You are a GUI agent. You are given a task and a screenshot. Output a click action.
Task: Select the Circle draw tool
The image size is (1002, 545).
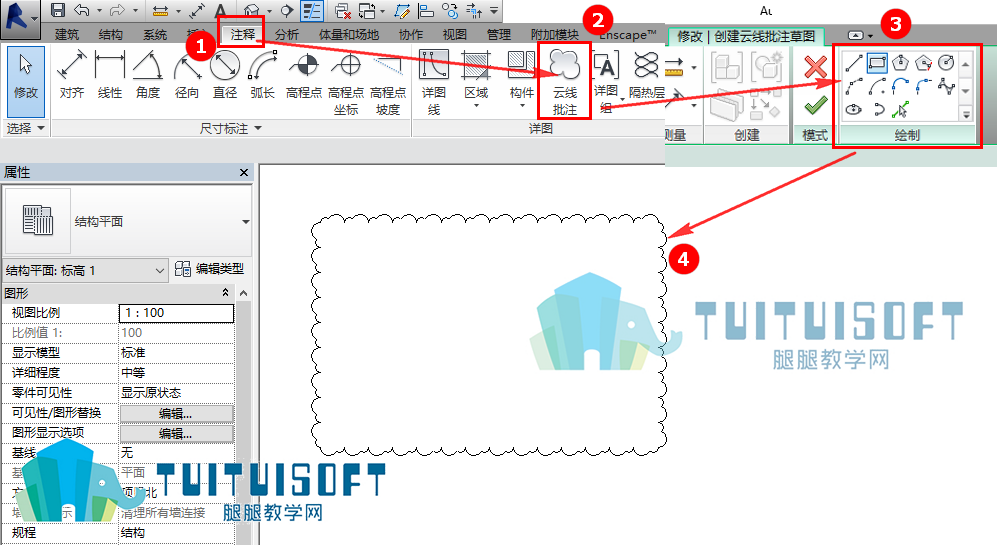point(946,63)
